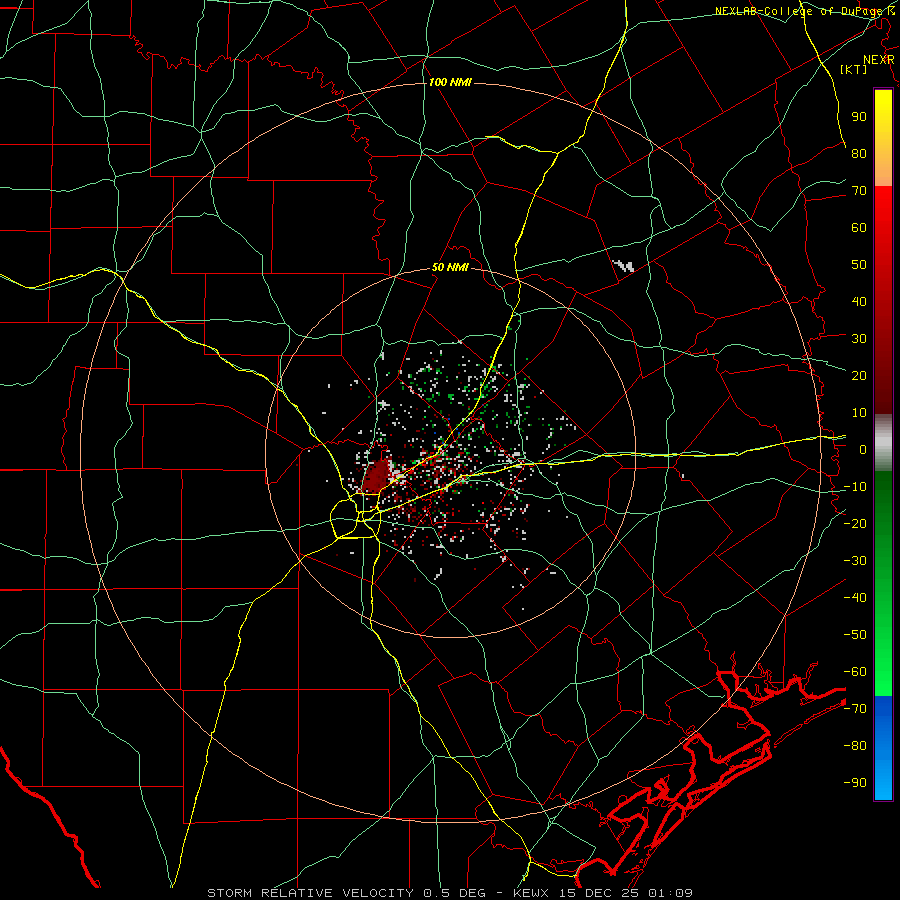
Task: Select the 60 value on the velocity scale
Action: 859,227
